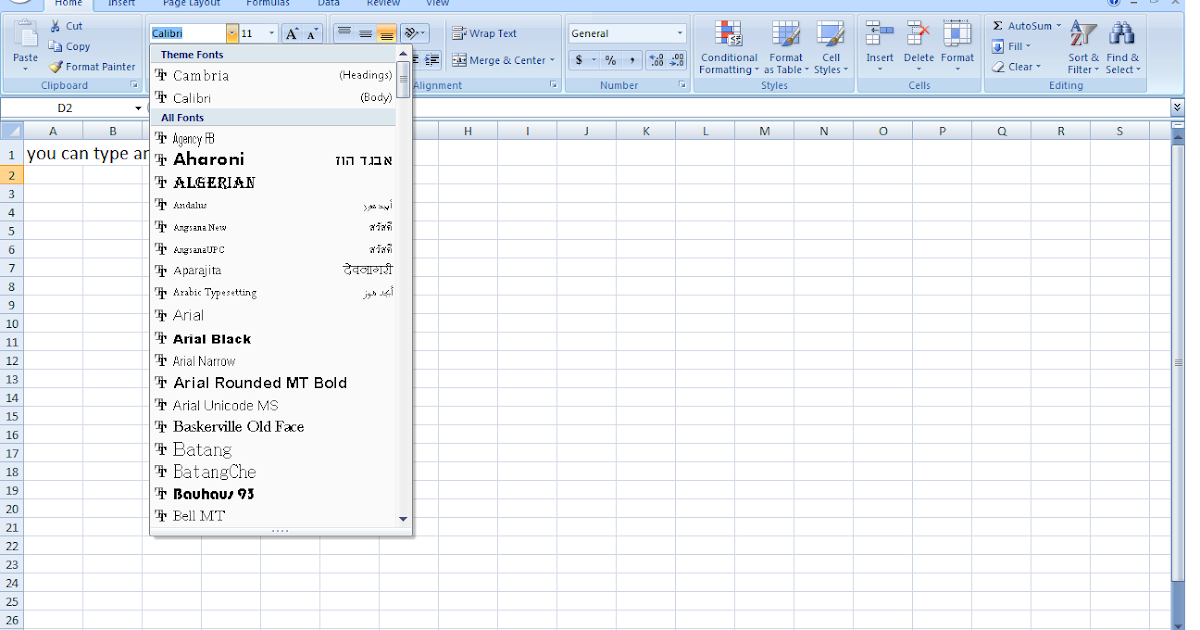The image size is (1200, 630).
Task: Switch to the Formulas ribbon tab
Action: 268,4
